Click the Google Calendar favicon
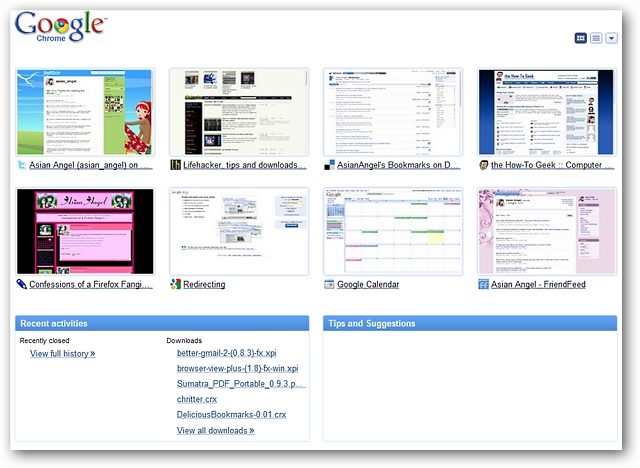The height and width of the screenshot is (468, 640). 329,284
